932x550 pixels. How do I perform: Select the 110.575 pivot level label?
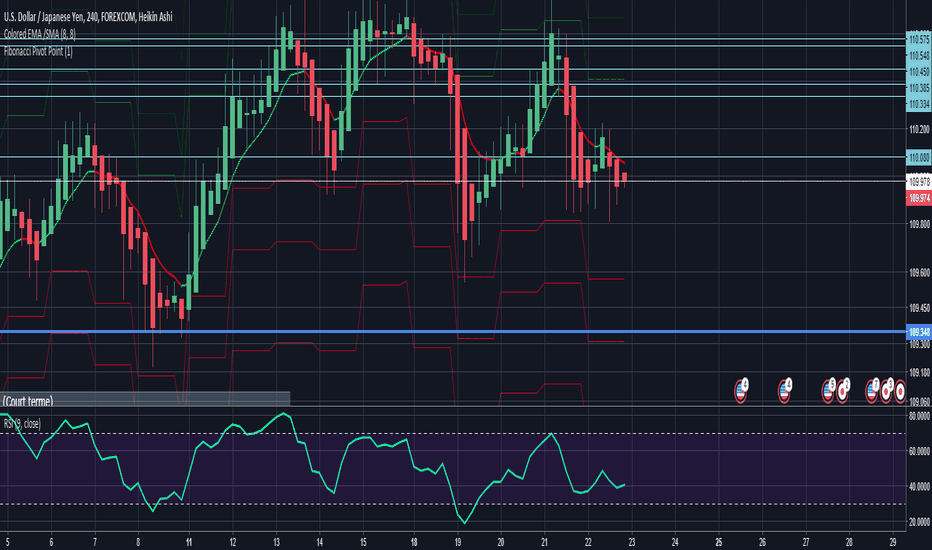(919, 39)
